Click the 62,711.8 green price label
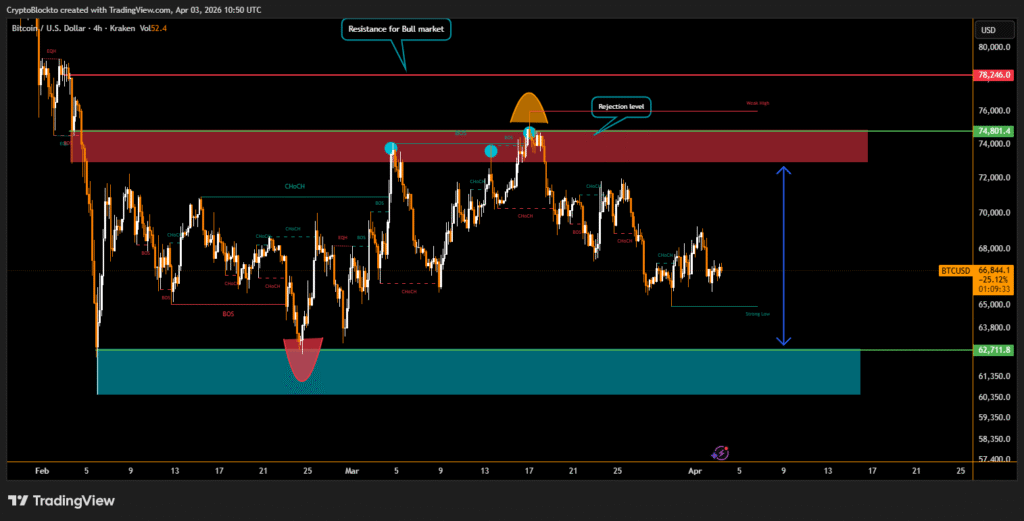Image resolution: width=1024 pixels, height=521 pixels. click(994, 350)
